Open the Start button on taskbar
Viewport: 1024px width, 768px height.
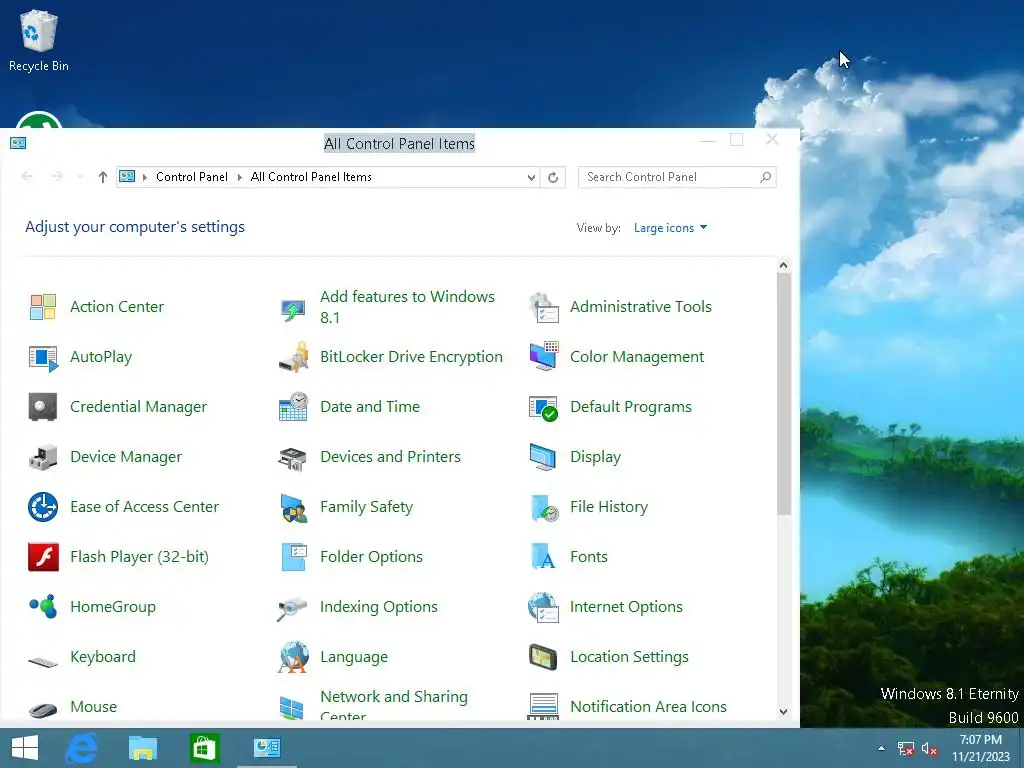[x=25, y=748]
